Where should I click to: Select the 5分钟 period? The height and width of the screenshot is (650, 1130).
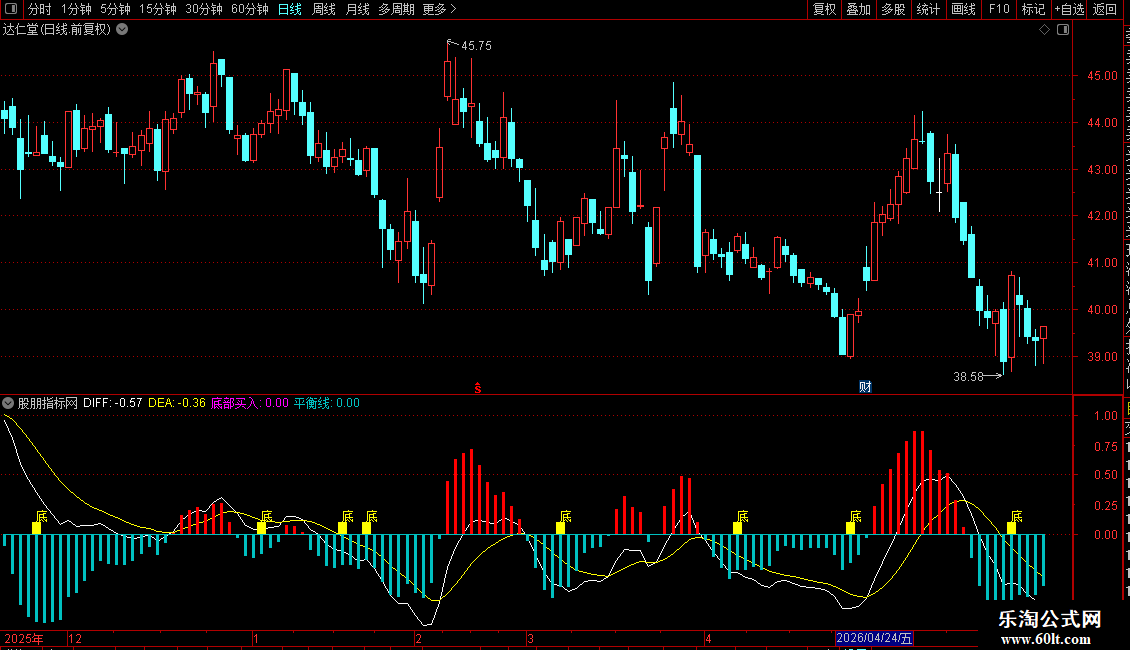(115, 9)
